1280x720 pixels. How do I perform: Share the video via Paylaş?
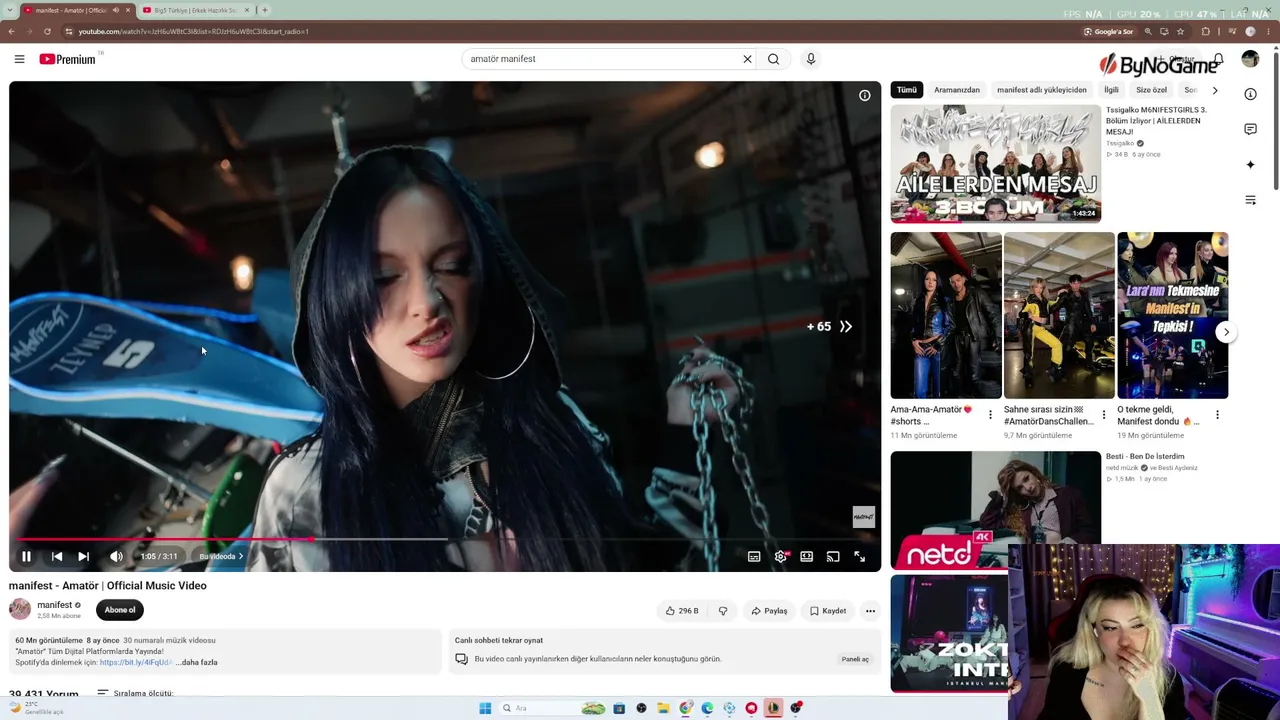tap(769, 611)
